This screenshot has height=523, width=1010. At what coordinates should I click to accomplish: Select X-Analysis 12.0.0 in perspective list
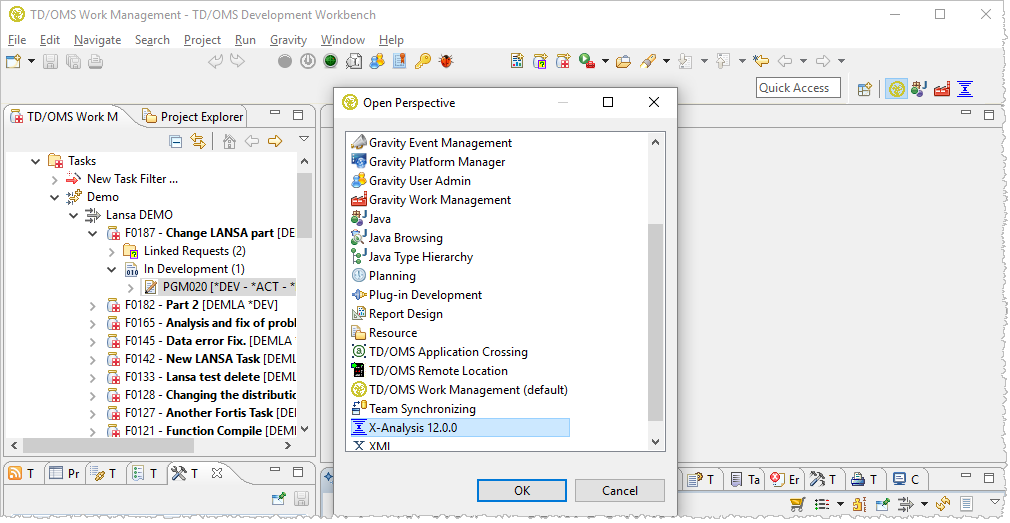point(413,428)
